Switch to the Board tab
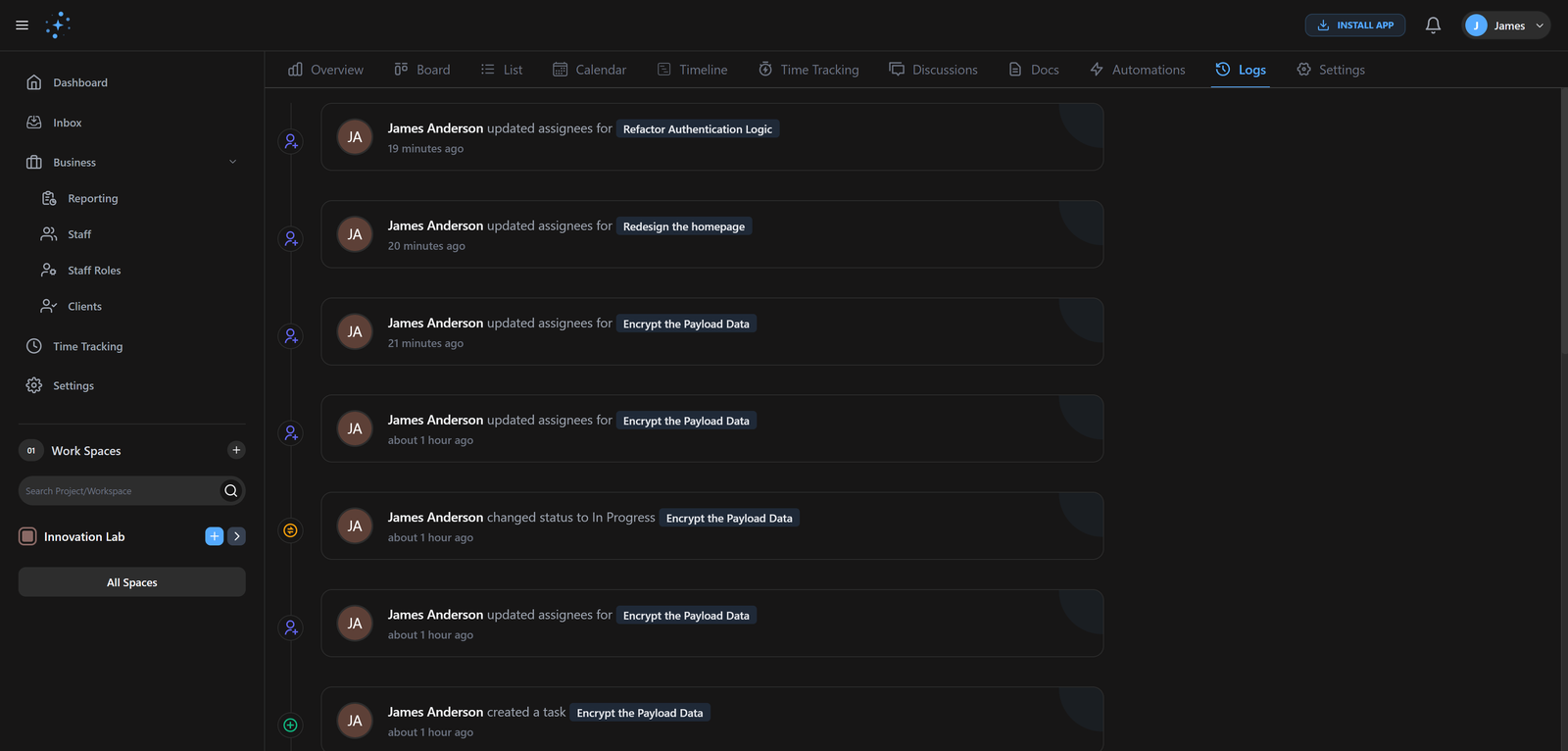The width and height of the screenshot is (1568, 751). (422, 70)
